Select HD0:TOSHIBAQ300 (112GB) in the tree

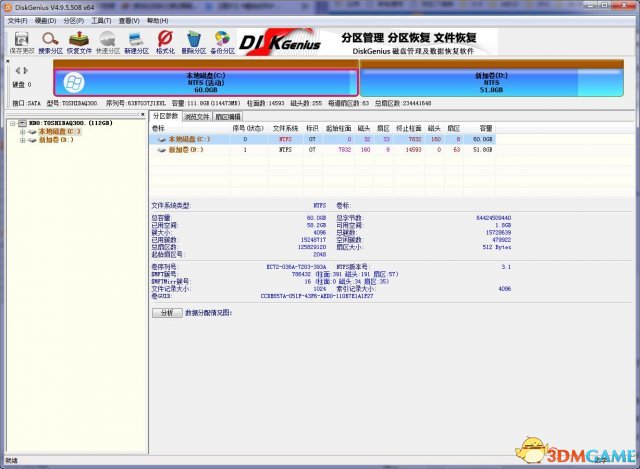coord(71,123)
